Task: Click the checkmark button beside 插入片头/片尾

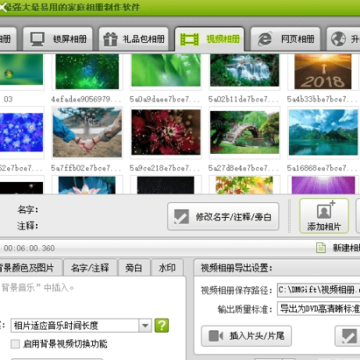Action: 347,336
